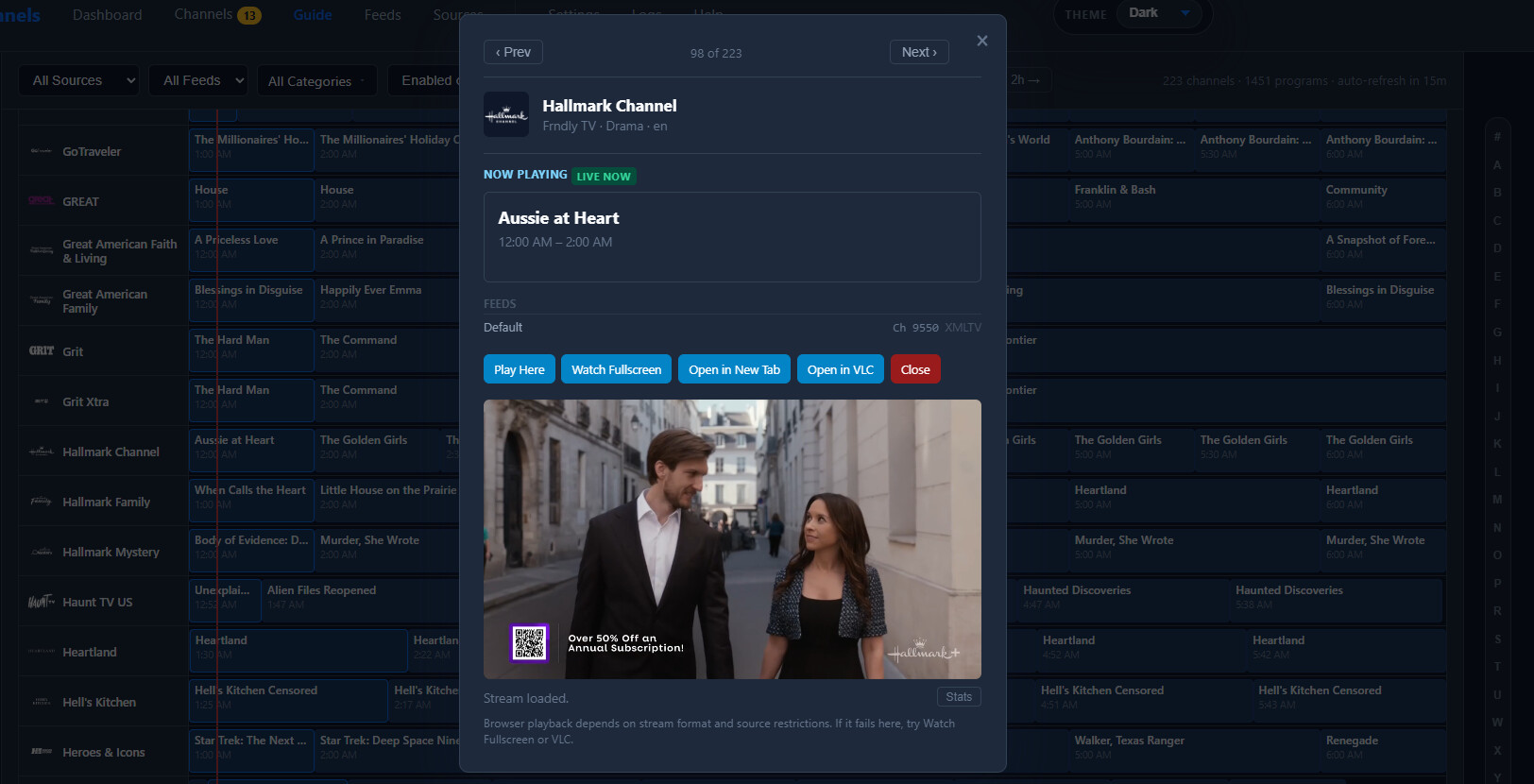Viewport: 1534px width, 784px height.
Task: Open Murder, She Wrote 2:00 AM program
Action: pos(388,551)
